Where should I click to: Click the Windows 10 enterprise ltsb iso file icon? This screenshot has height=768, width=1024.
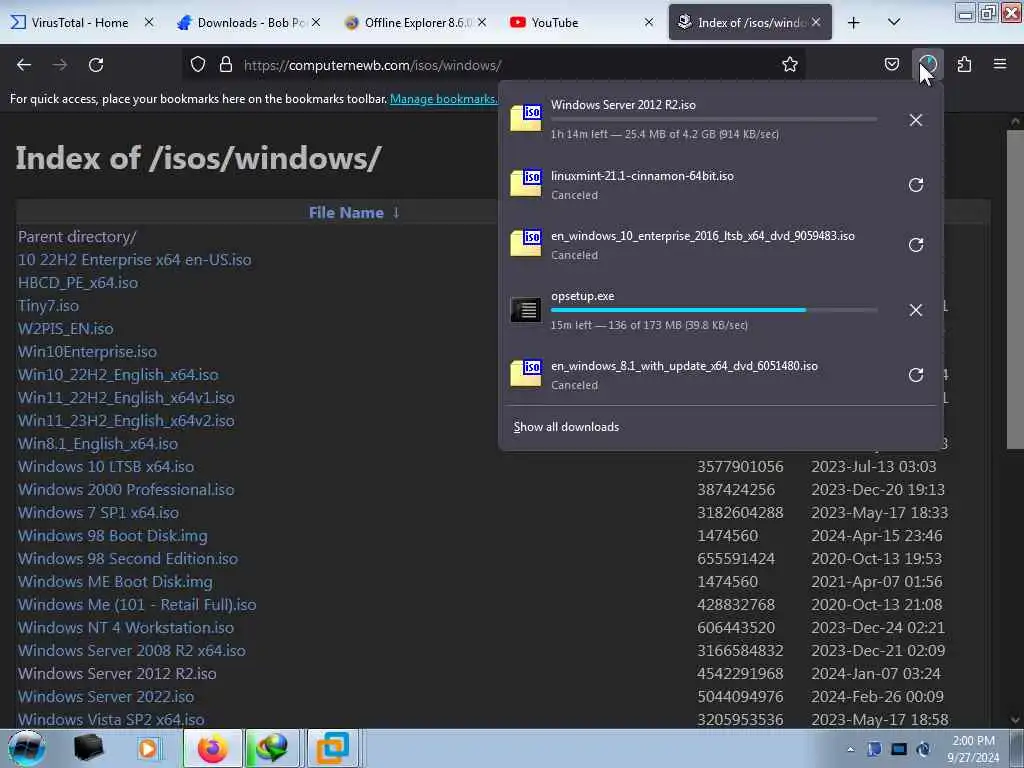pyautogui.click(x=526, y=244)
